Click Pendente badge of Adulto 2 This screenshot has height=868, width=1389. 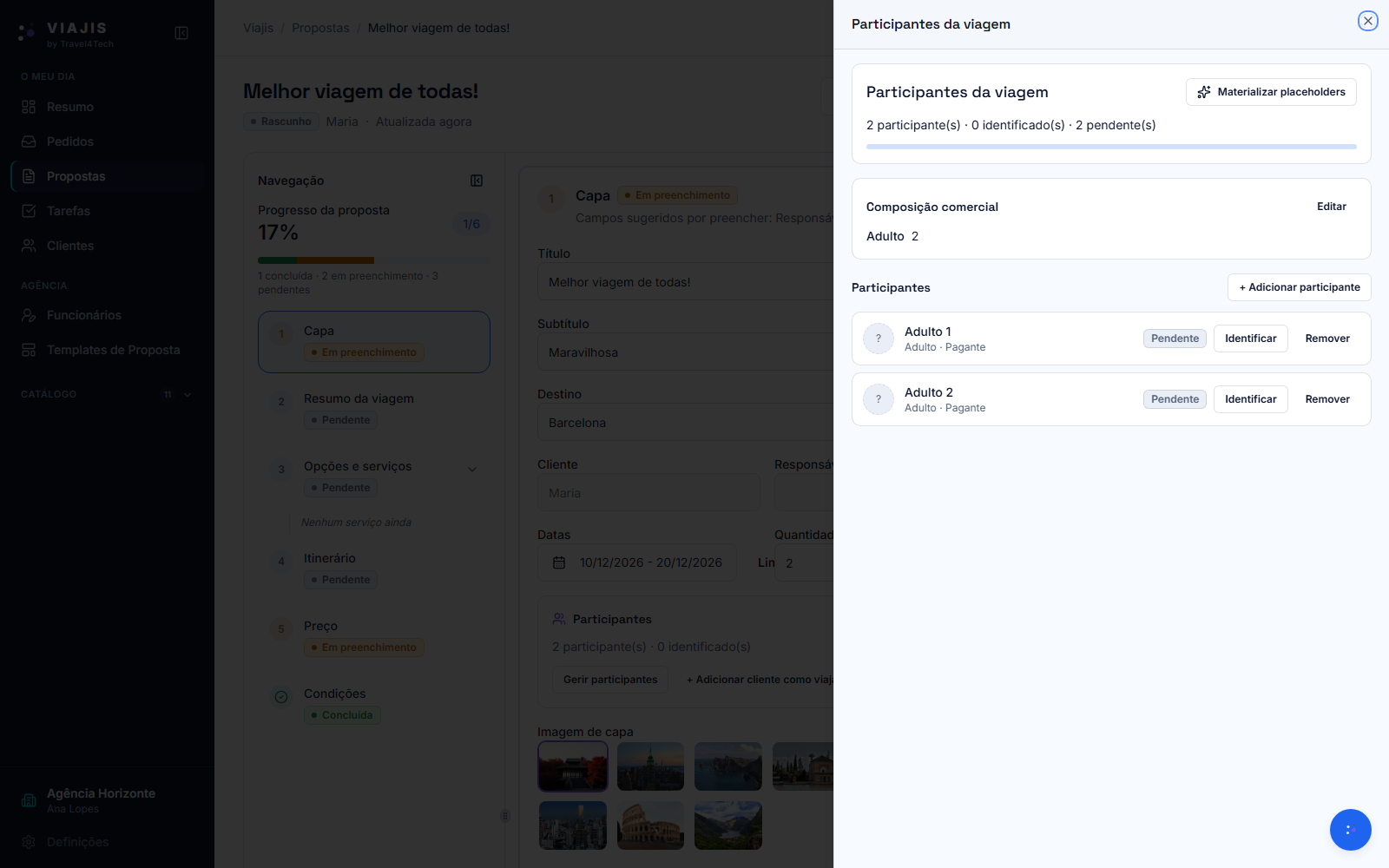pos(1175,399)
